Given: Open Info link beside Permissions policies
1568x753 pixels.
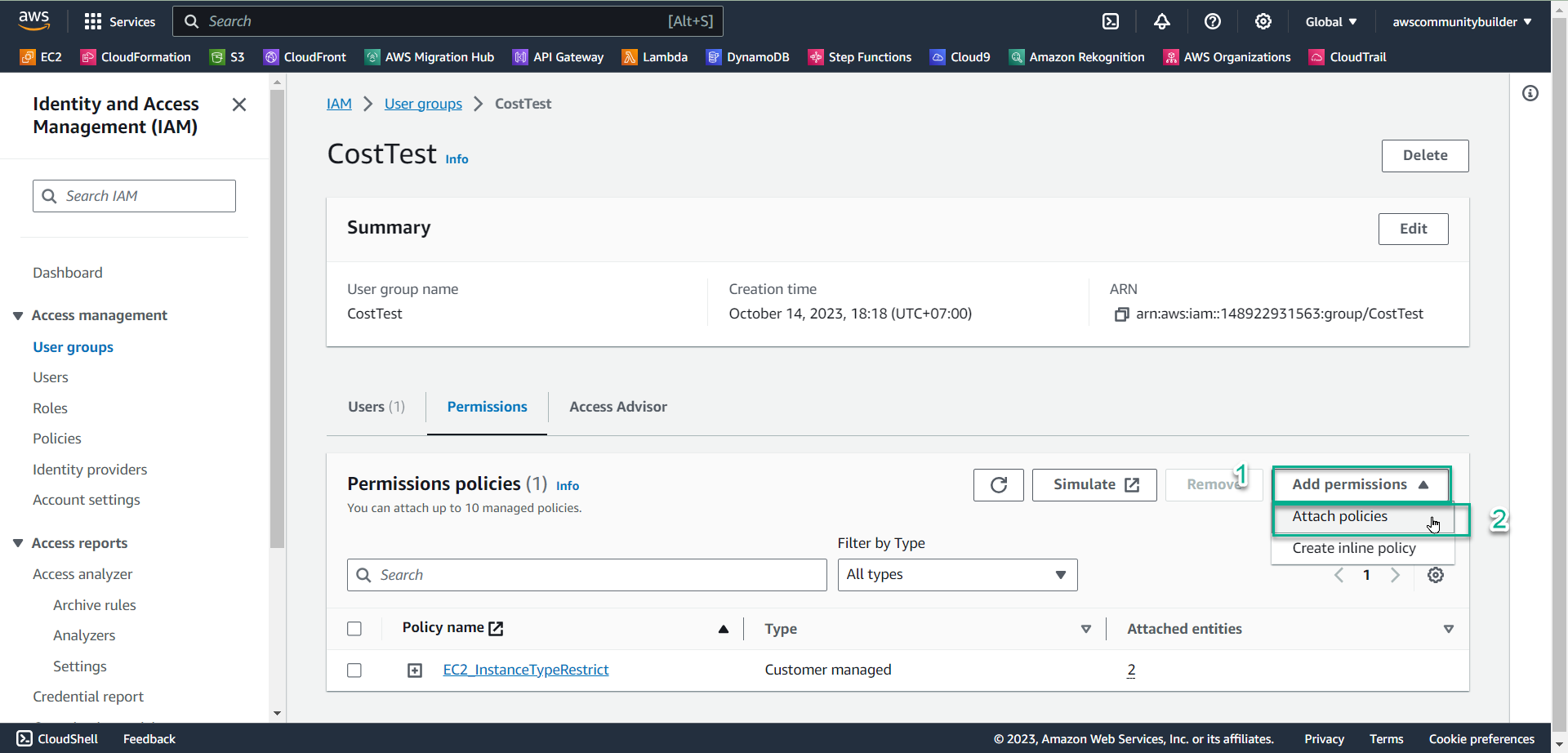Looking at the screenshot, I should pos(568,486).
